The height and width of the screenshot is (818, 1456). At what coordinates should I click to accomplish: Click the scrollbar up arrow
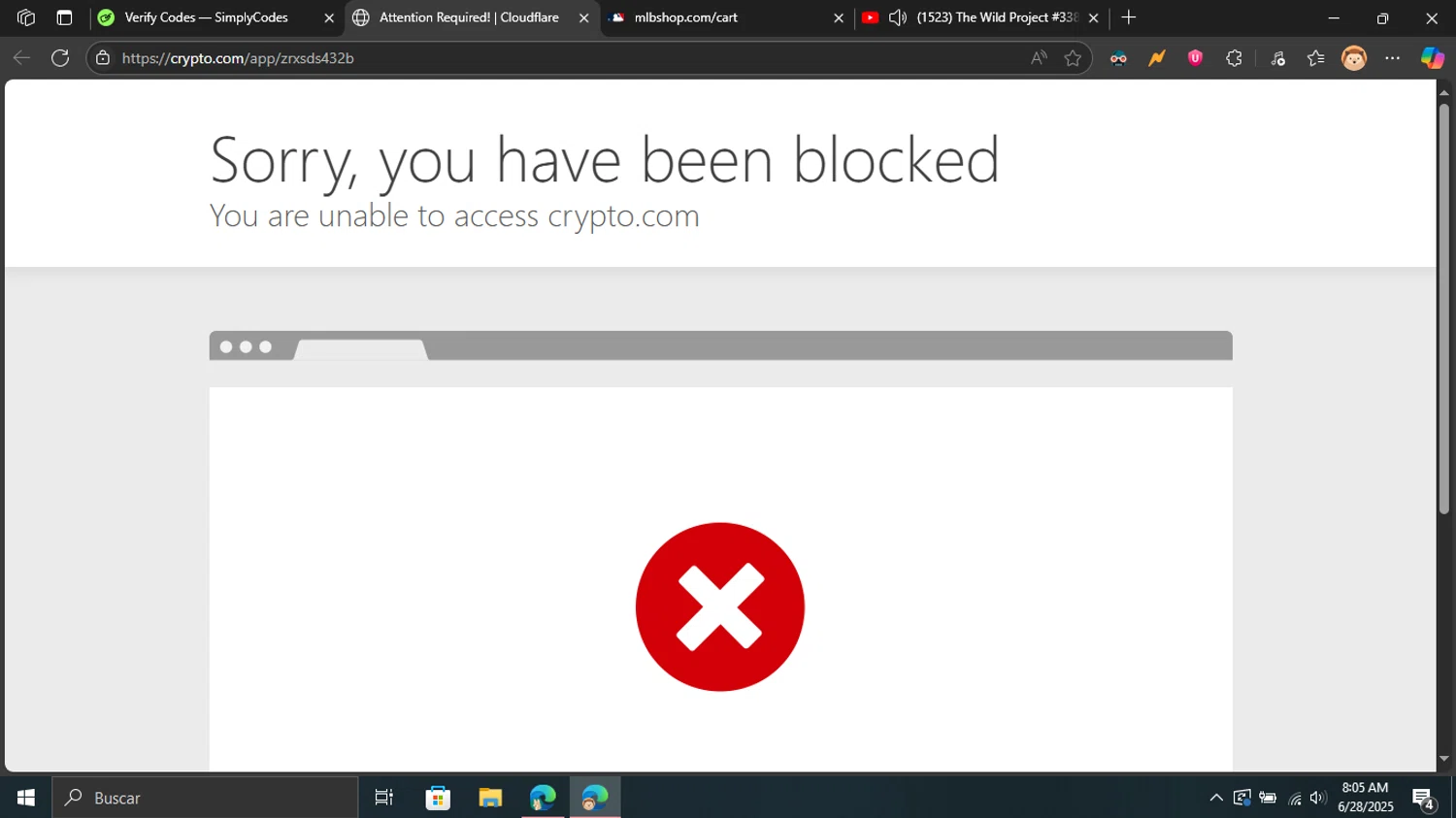pos(1444,92)
